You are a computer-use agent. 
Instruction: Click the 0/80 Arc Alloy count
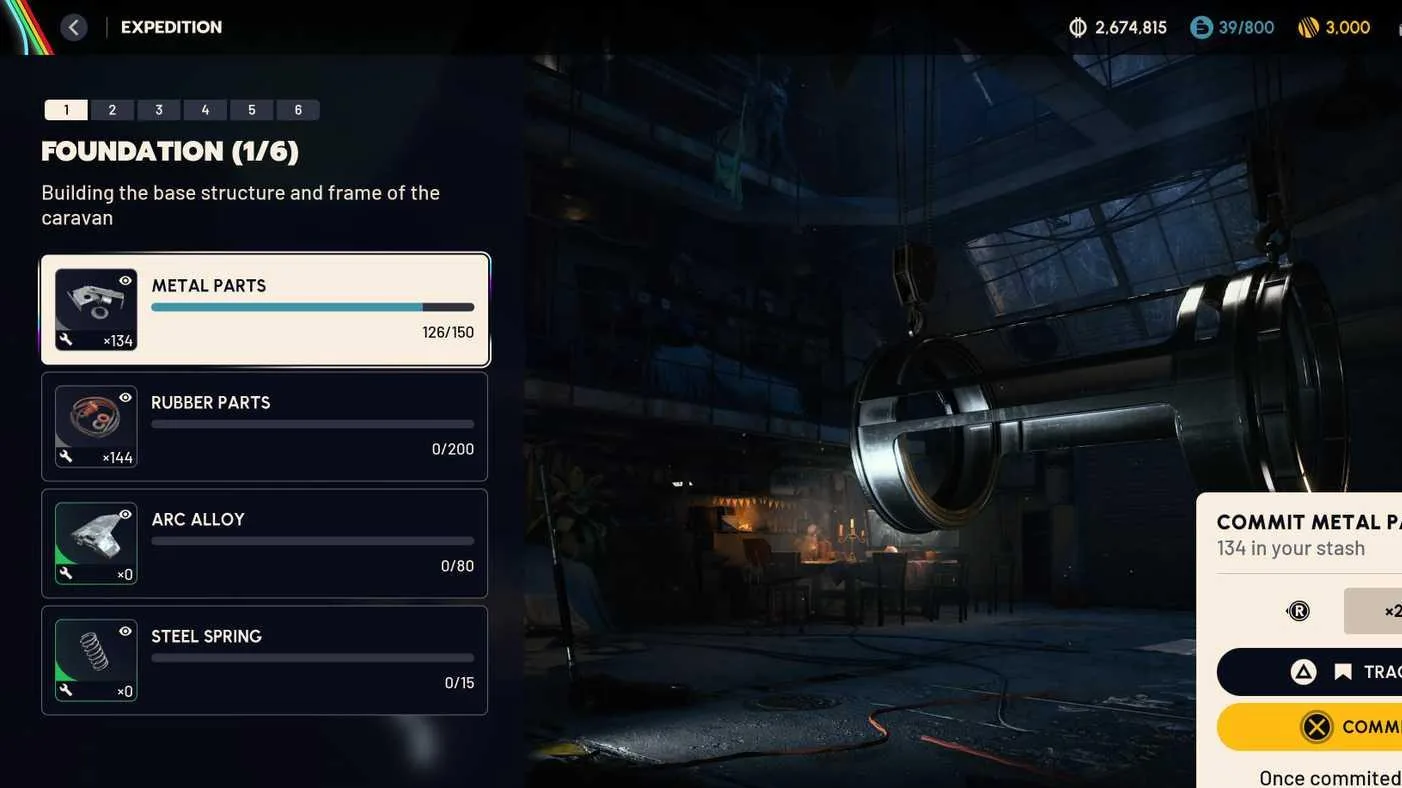pyautogui.click(x=458, y=567)
